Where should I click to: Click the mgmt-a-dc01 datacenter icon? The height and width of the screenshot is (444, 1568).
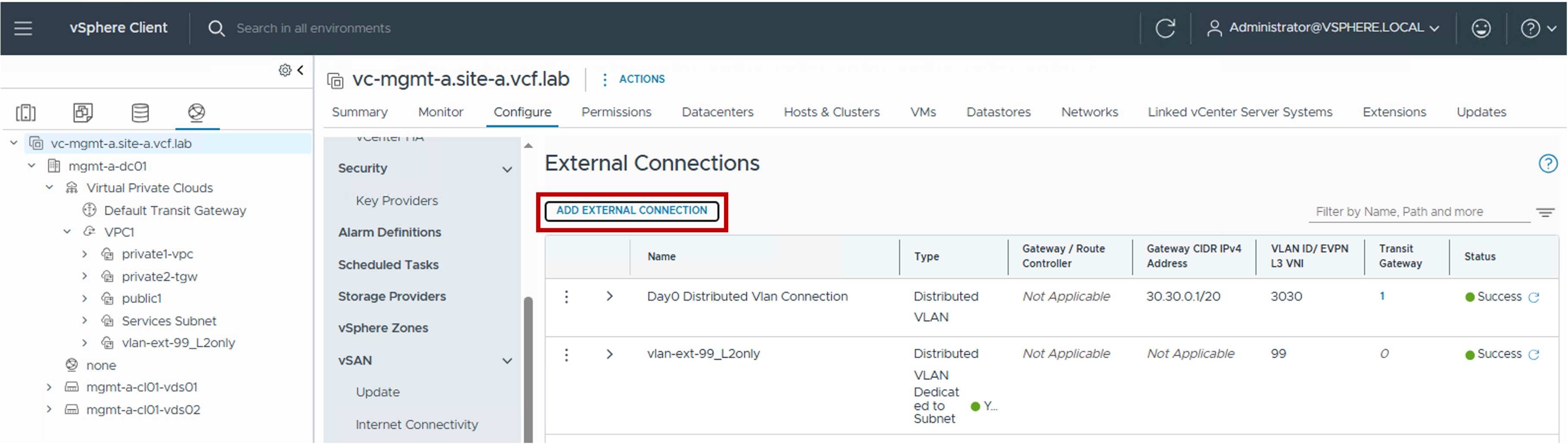(x=54, y=166)
